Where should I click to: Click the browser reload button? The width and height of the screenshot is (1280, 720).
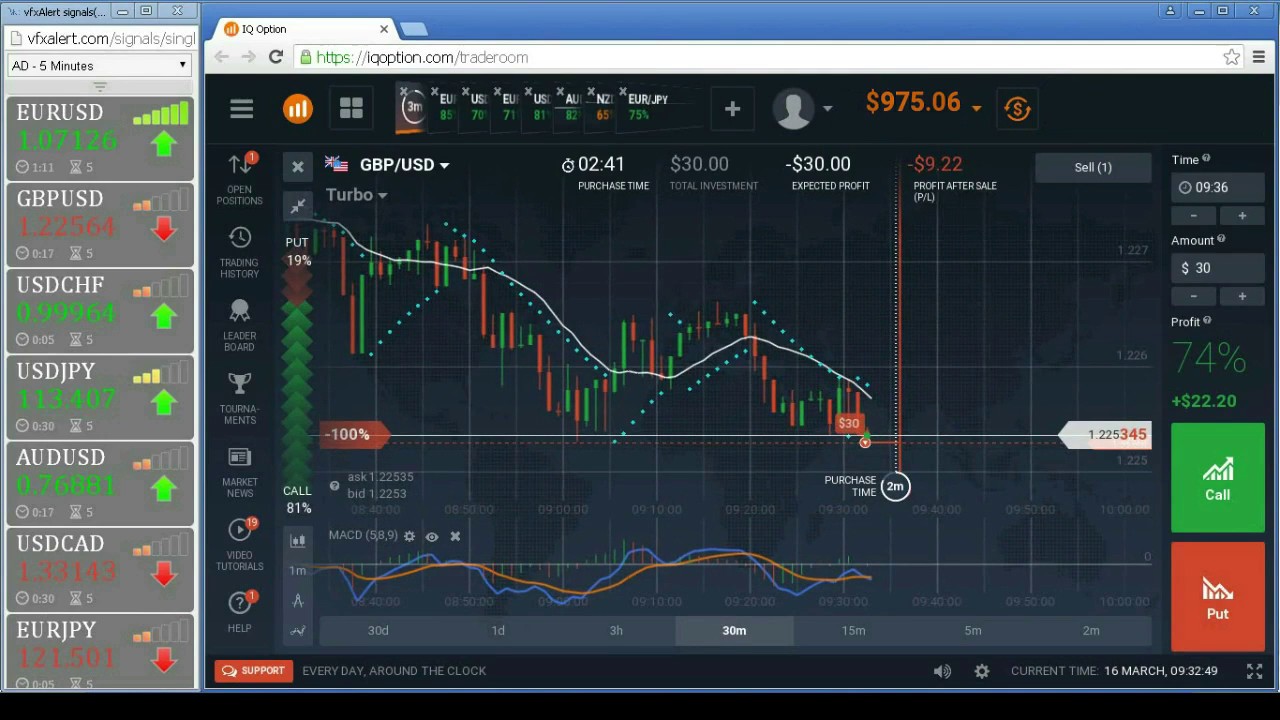276,57
